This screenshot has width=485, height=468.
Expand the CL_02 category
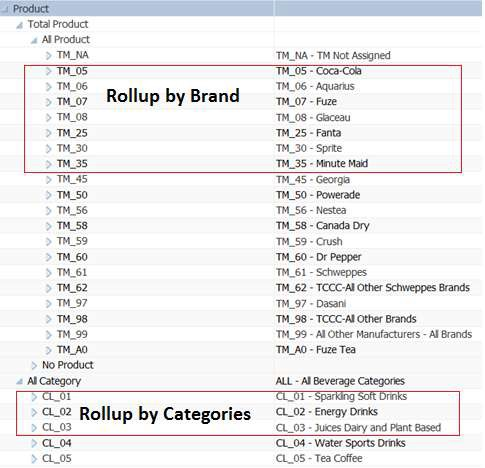(34, 412)
